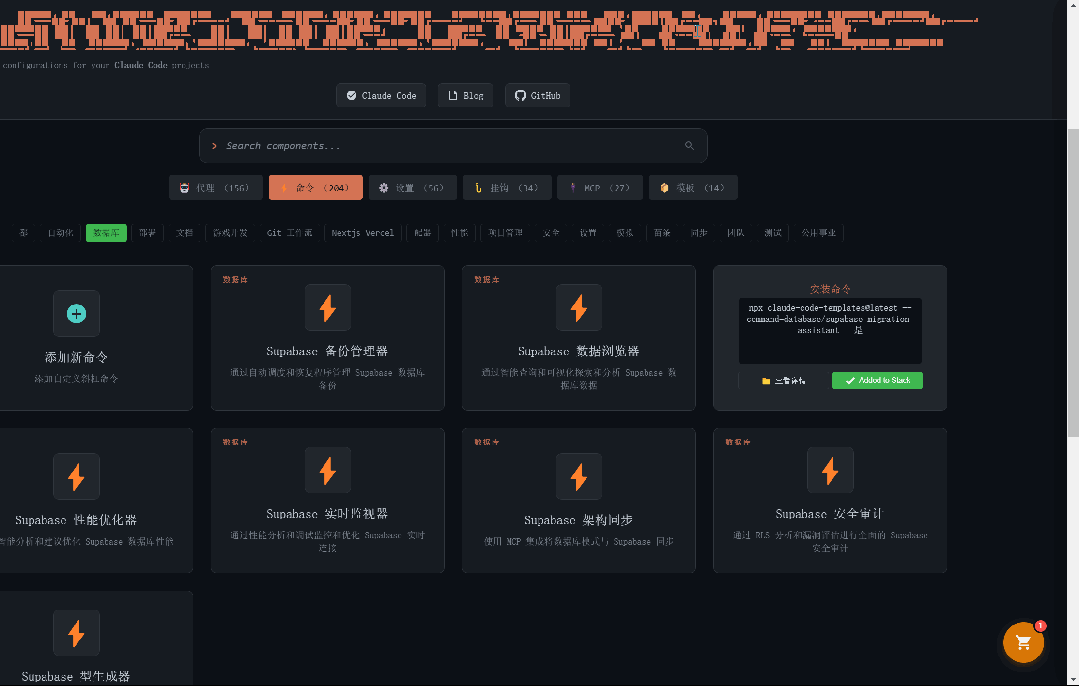The height and width of the screenshot is (686, 1079).
Task: Click the plus icon to add new command
Action: [x=76, y=314]
